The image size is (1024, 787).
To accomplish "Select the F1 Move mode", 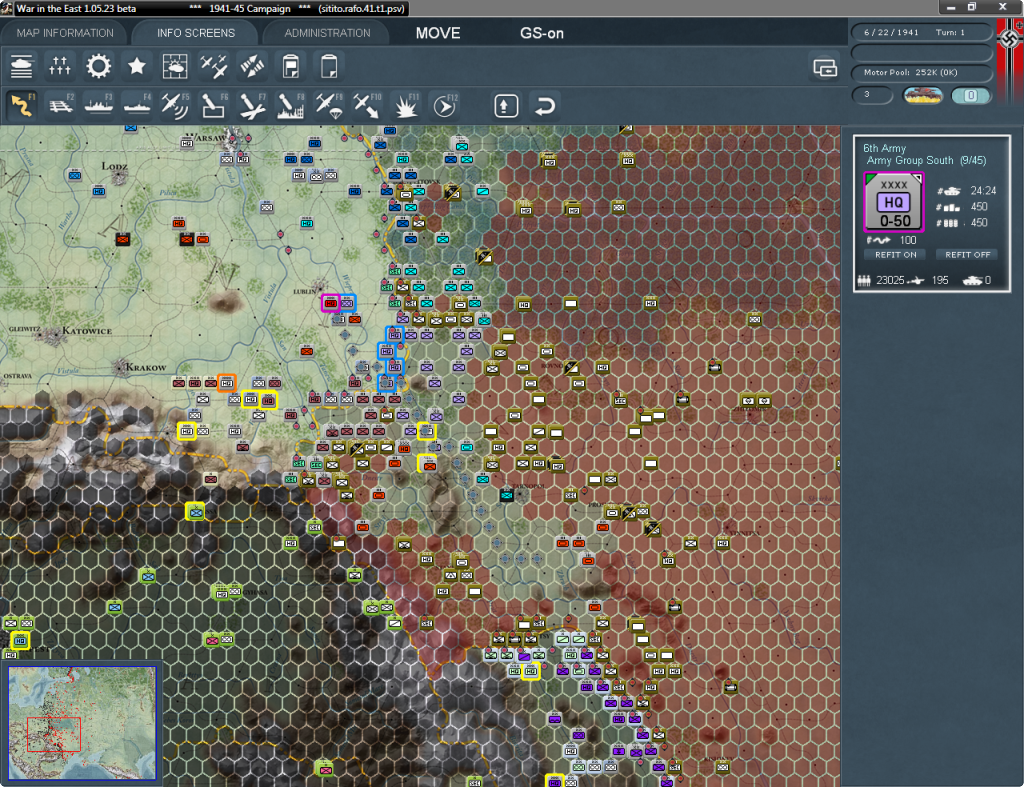I will 22,106.
